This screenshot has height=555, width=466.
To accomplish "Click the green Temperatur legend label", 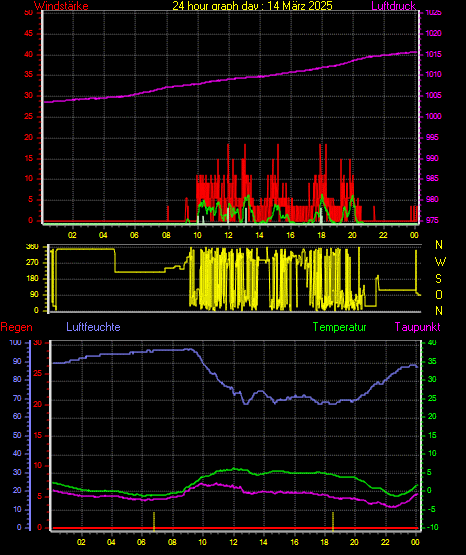I will click(339, 327).
